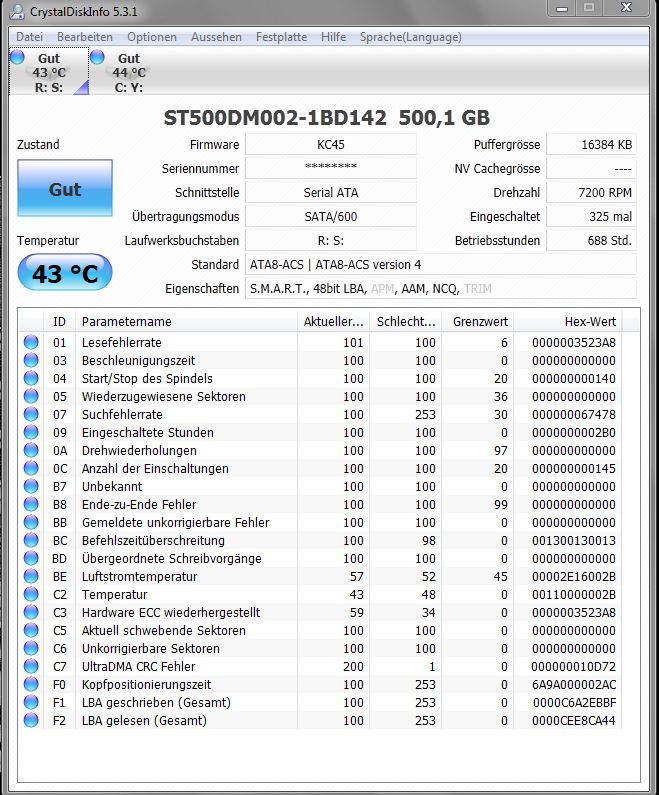Click status orb of LBA geschrieben row
This screenshot has height=795, width=659.
click(x=31, y=702)
